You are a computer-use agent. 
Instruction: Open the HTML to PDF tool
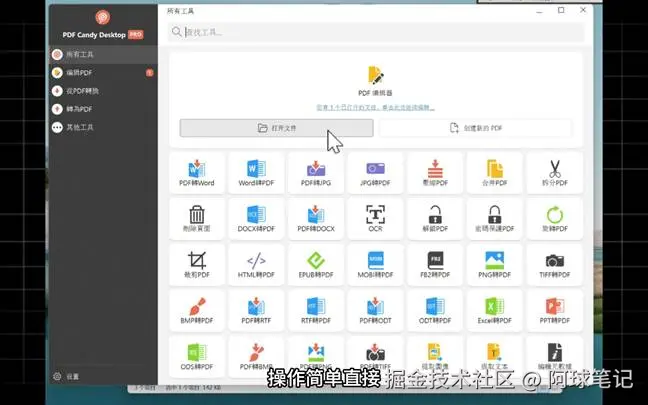coord(256,264)
